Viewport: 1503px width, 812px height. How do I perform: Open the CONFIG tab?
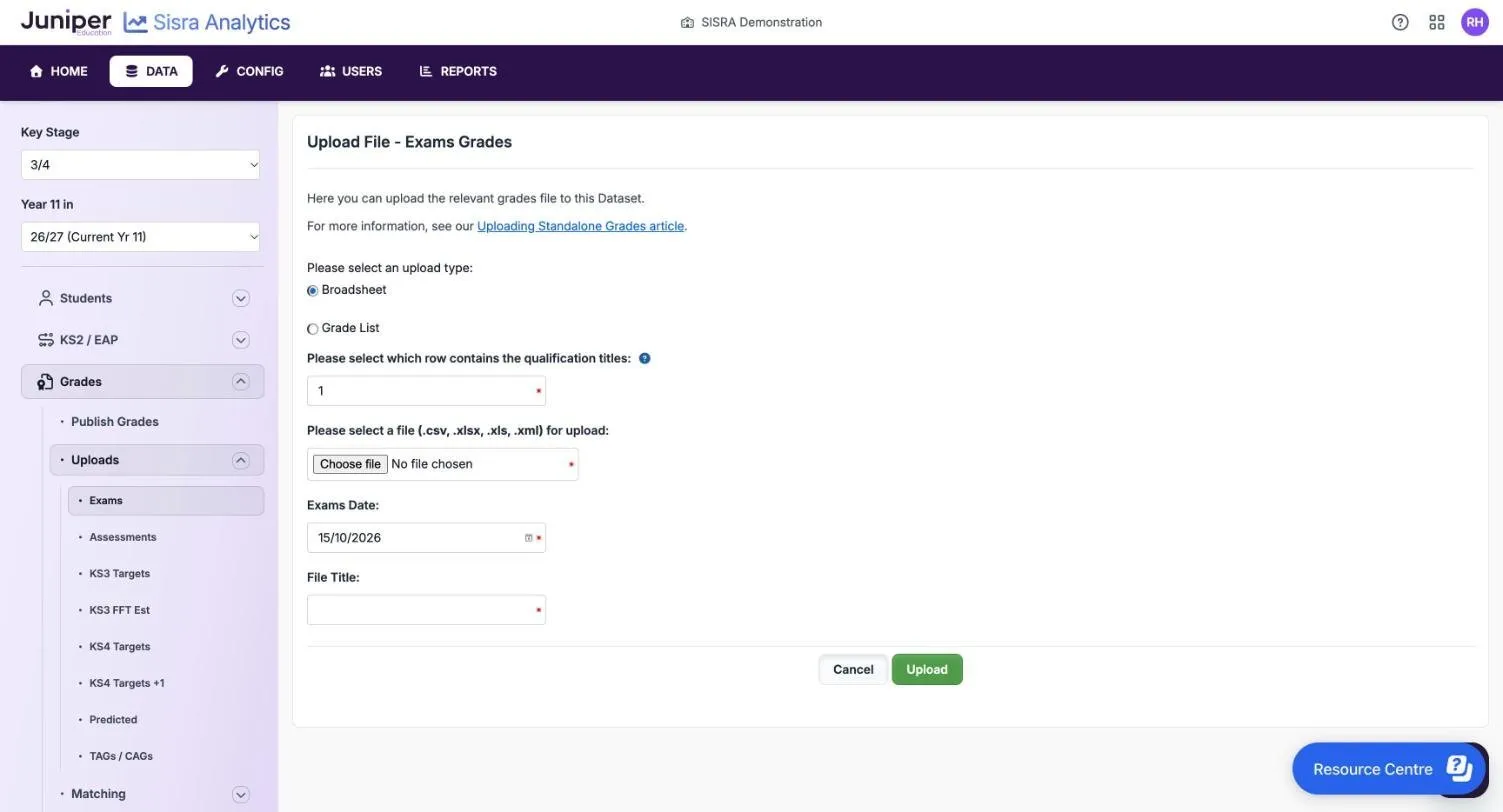tap(249, 71)
